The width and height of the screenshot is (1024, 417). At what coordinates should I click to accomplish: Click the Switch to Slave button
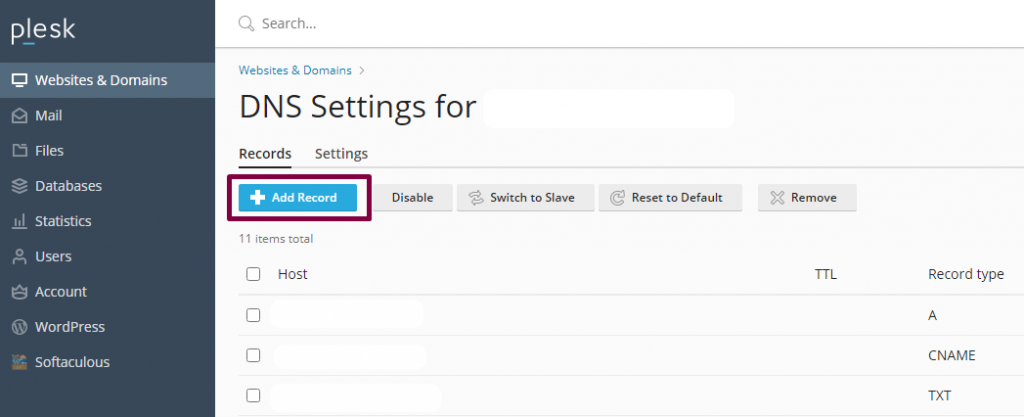pyautogui.click(x=525, y=198)
